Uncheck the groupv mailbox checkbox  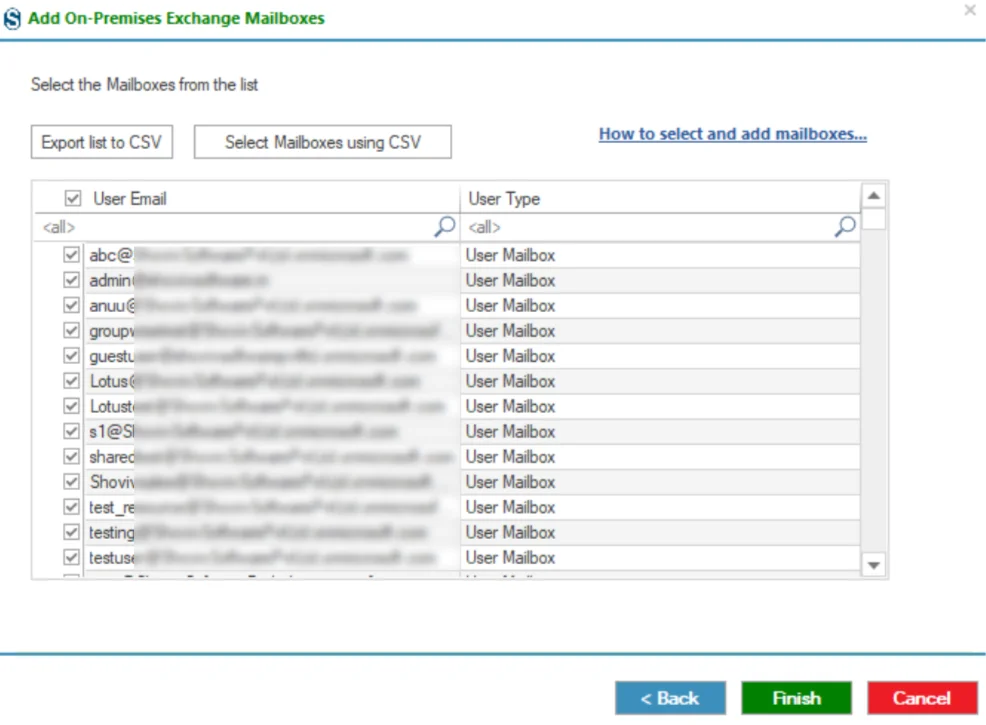pos(72,330)
